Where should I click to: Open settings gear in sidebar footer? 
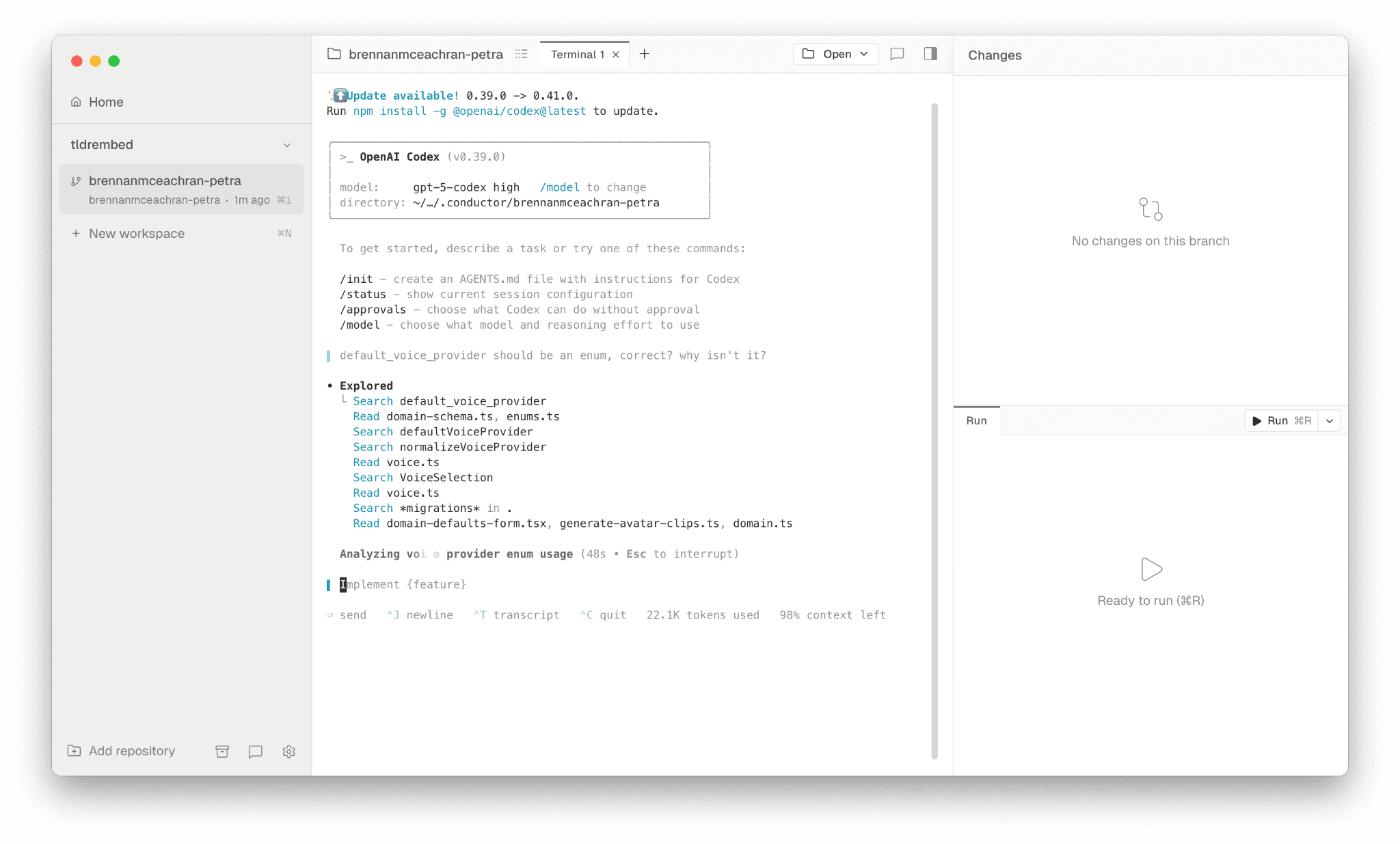(288, 751)
